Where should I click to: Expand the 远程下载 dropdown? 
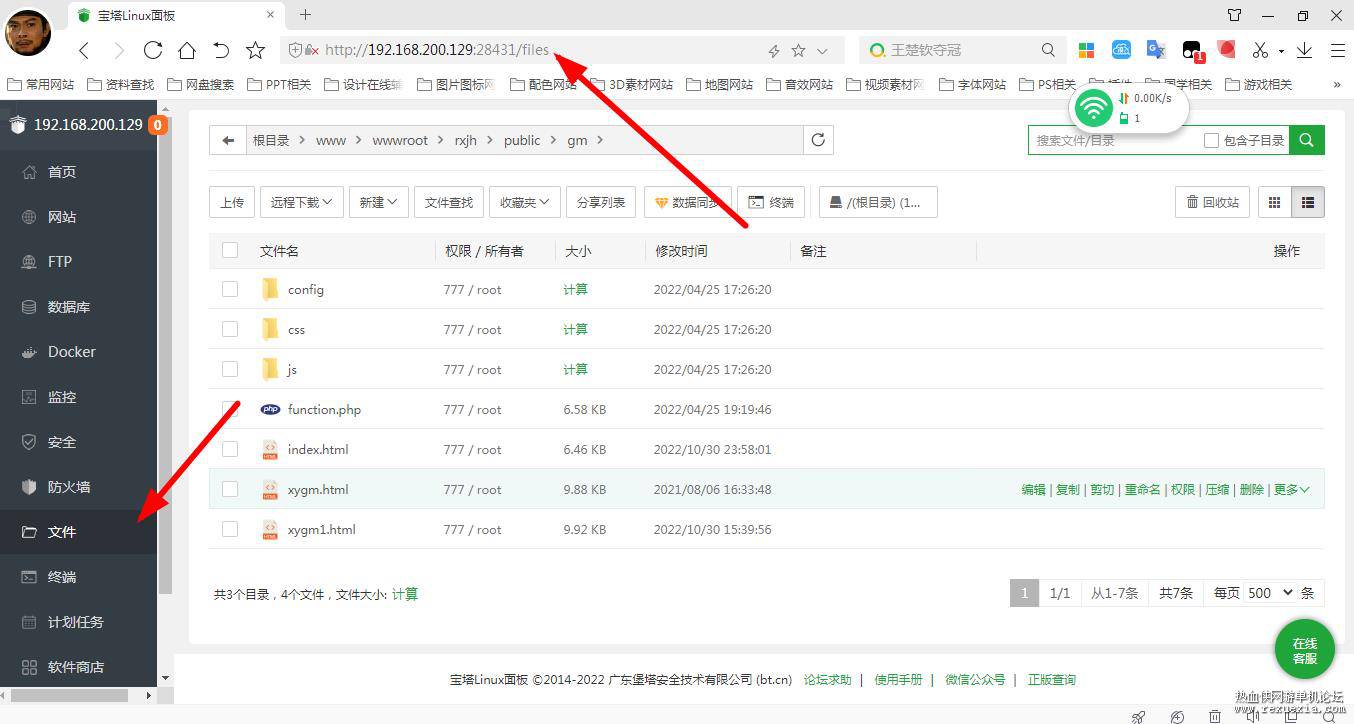[302, 202]
